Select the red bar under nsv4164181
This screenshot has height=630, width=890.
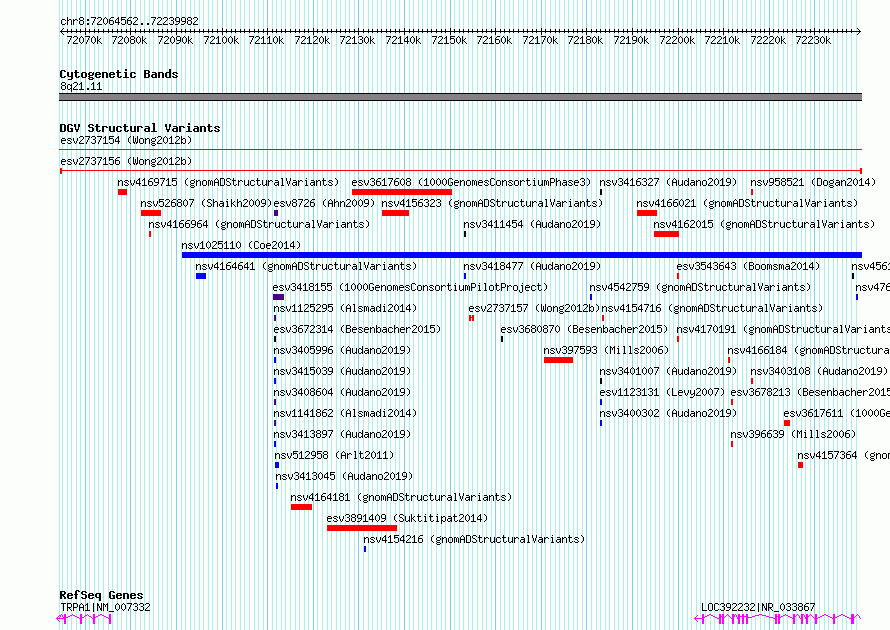[x=301, y=507]
